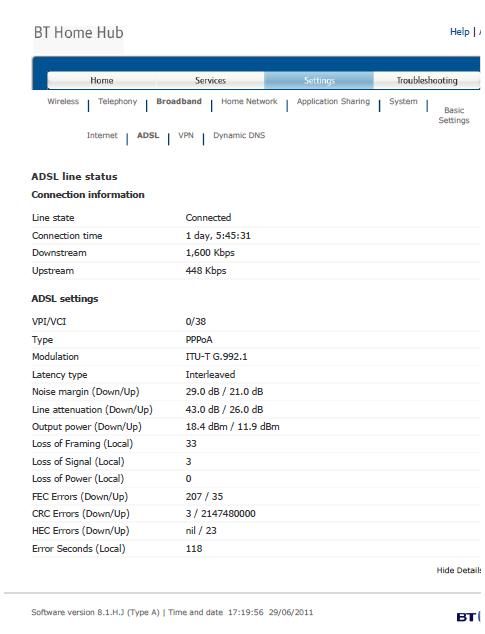
Task: Click Error Seconds value 118
Action: (x=194, y=549)
